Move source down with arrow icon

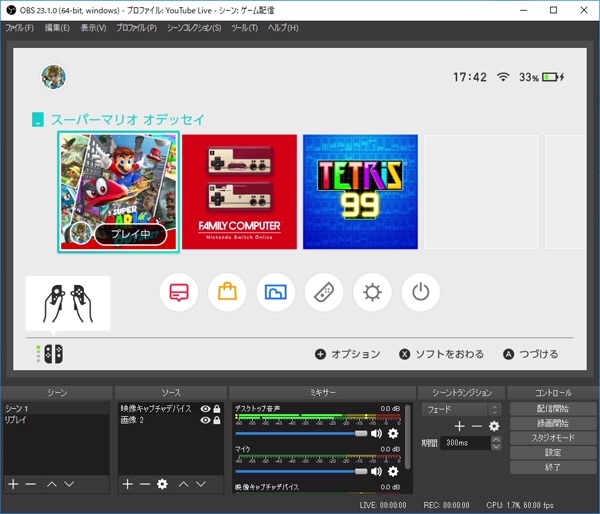(x=201, y=484)
